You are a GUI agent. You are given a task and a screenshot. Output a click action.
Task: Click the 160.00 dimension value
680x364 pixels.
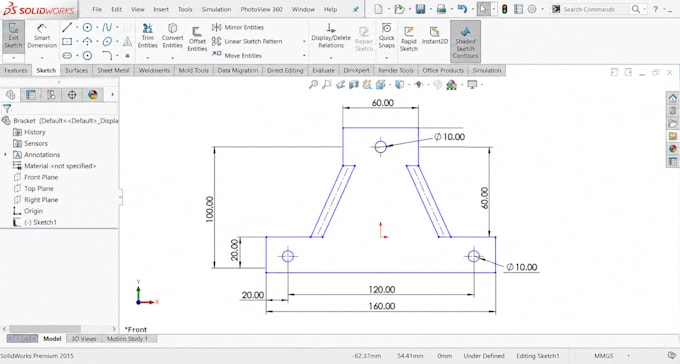click(x=382, y=306)
